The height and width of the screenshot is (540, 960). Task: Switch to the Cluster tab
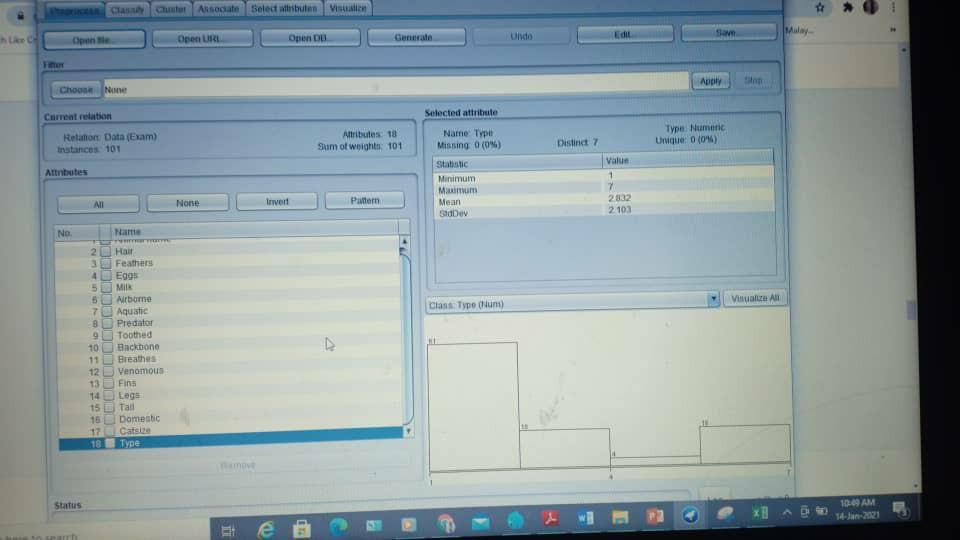click(x=171, y=9)
